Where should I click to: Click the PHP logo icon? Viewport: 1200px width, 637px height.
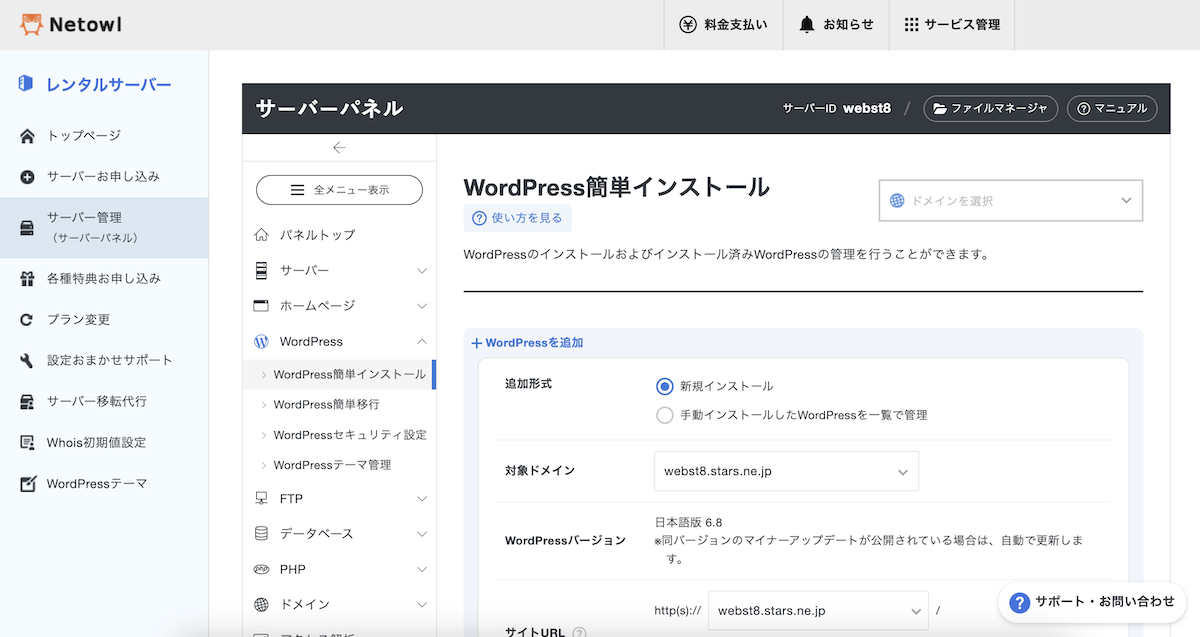coord(261,570)
